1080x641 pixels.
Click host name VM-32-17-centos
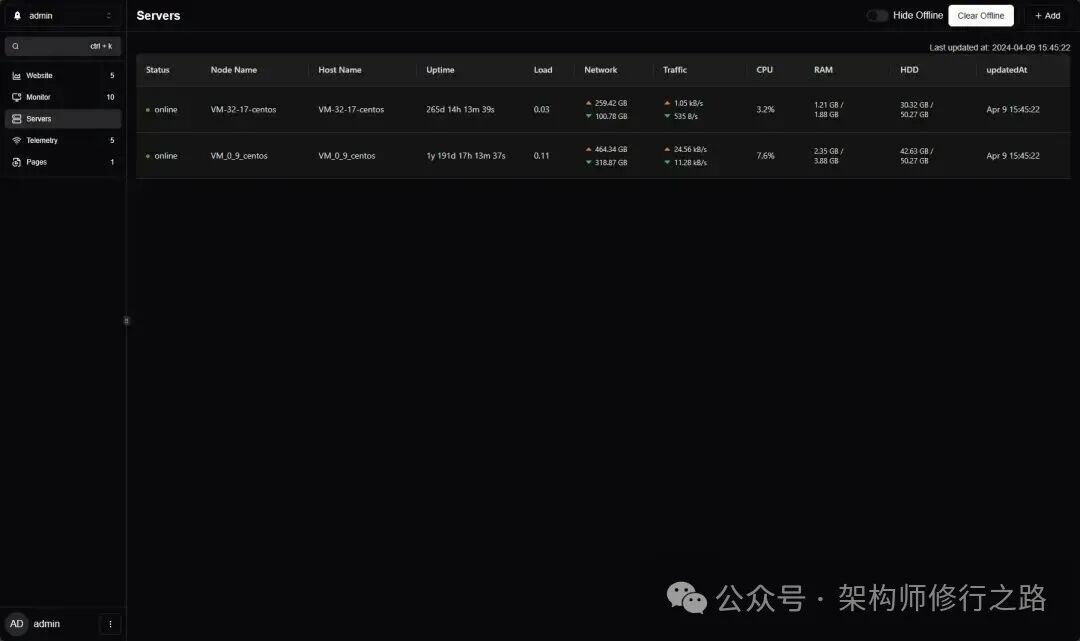coord(351,109)
